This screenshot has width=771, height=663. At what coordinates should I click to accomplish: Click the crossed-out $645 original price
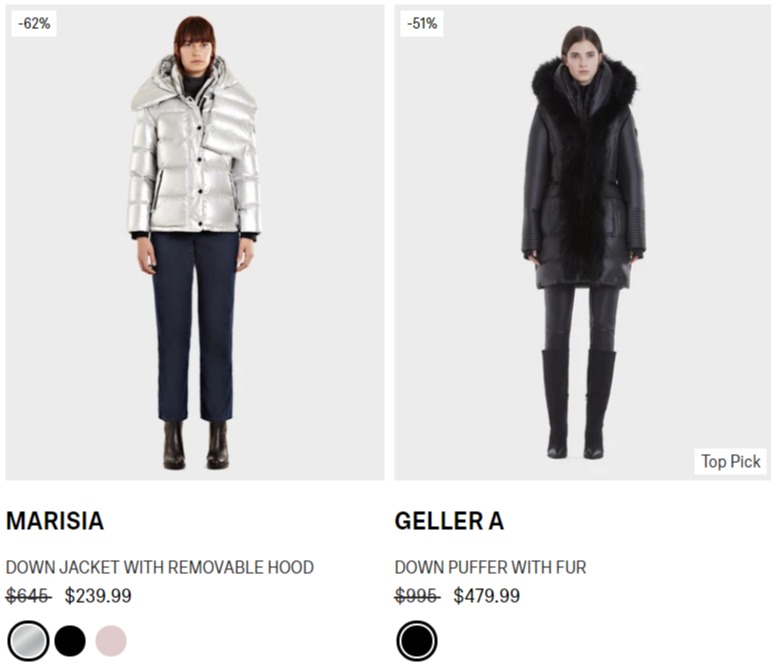[x=29, y=596]
